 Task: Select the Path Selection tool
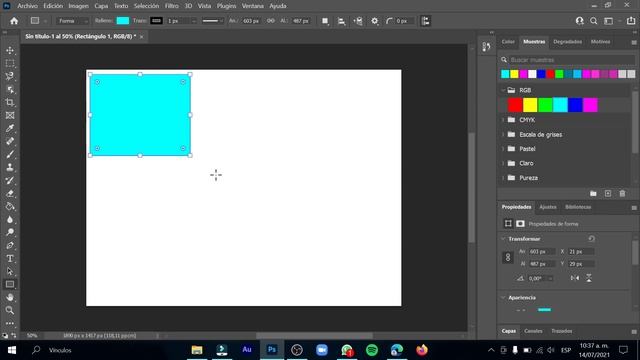click(10, 271)
